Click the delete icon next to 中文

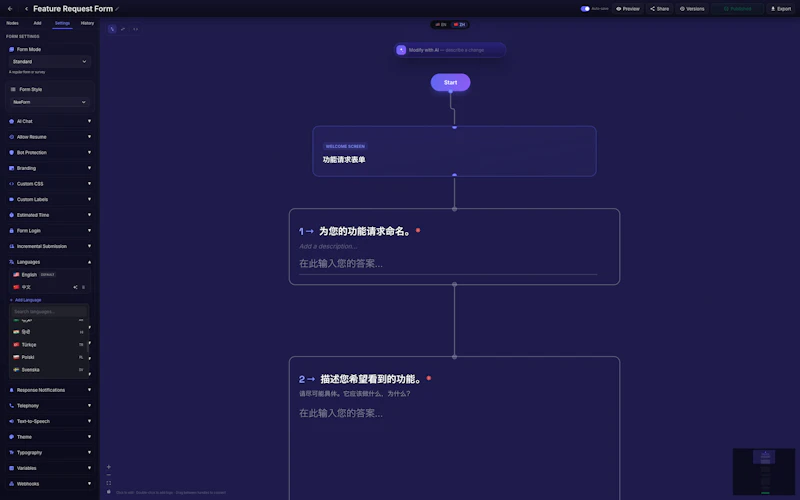pyautogui.click(x=84, y=287)
